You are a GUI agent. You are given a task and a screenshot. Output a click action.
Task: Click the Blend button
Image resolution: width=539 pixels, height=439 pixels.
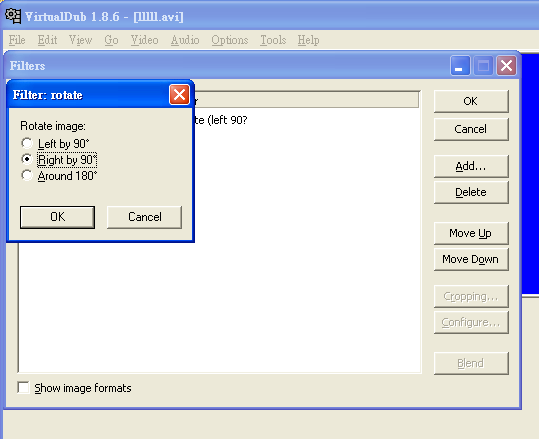(x=471, y=363)
